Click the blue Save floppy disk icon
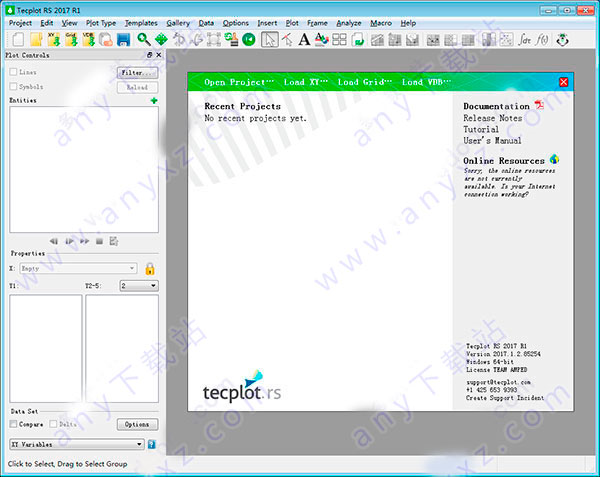600x477 pixels. pos(124,39)
